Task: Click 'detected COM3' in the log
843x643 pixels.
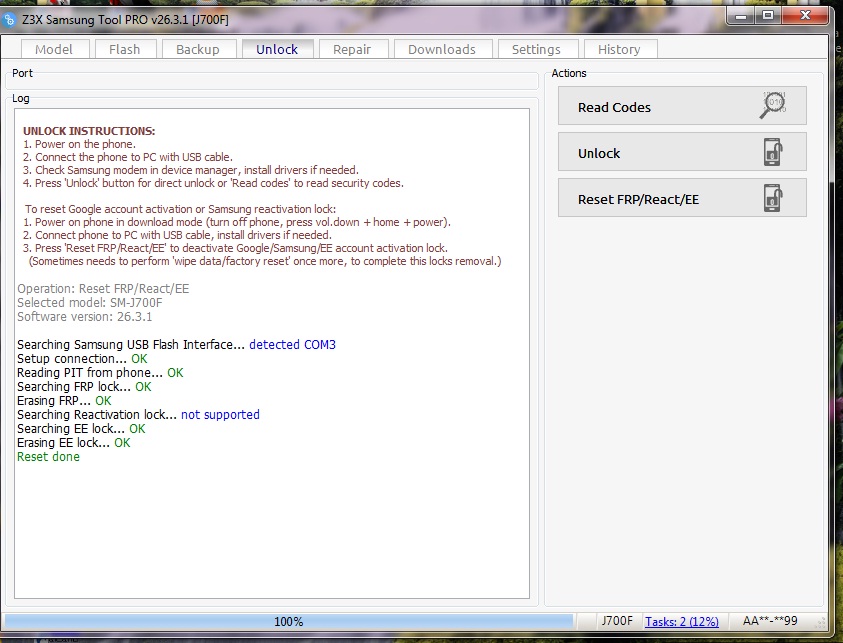Action: click(x=292, y=345)
